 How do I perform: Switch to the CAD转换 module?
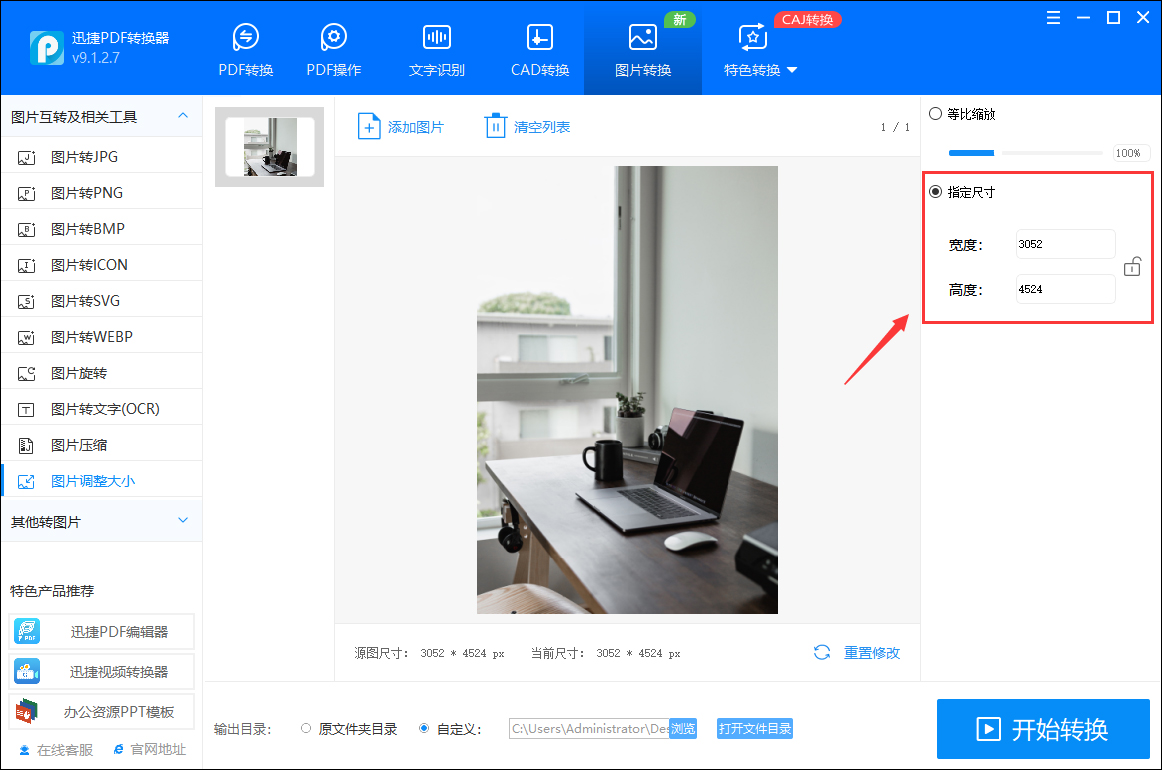point(539,47)
